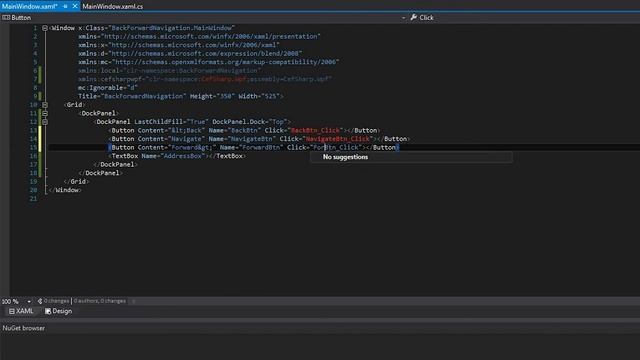Click the No suggestions popup
Screen dimensions: 640x360
411,157
